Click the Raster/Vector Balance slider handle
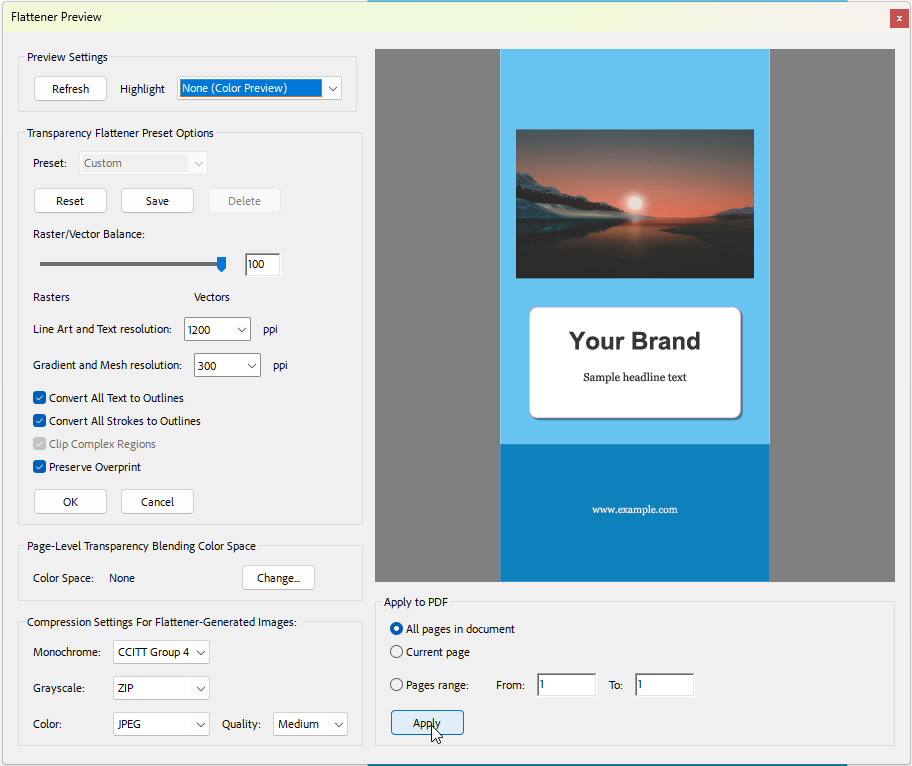This screenshot has width=912, height=766. [221, 264]
